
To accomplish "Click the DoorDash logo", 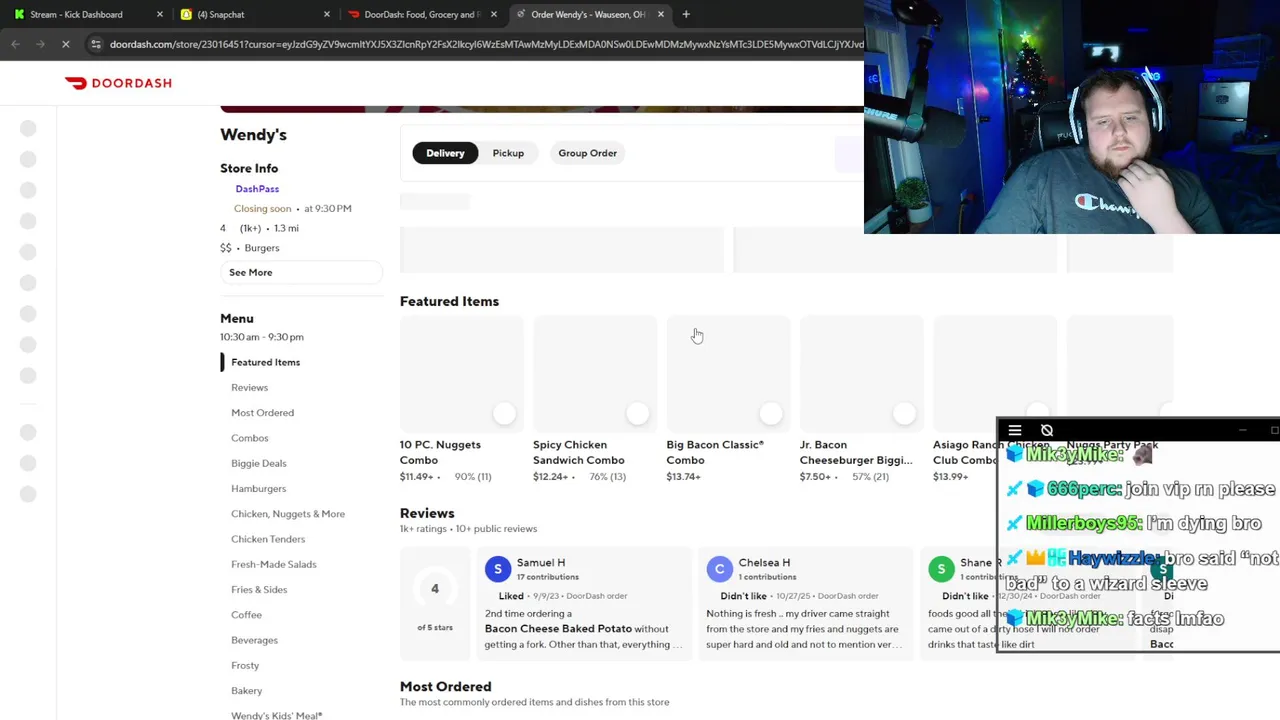I will [118, 83].
